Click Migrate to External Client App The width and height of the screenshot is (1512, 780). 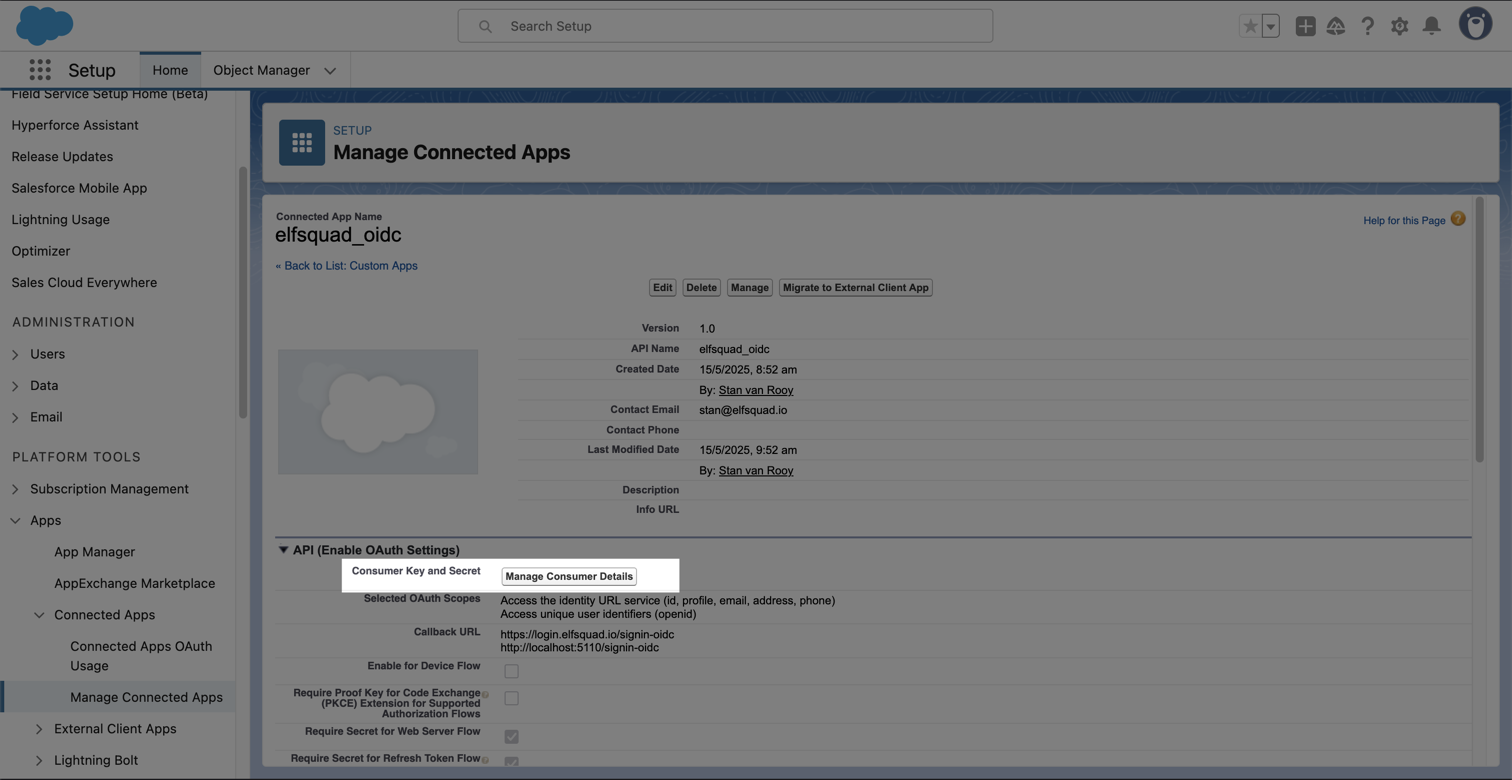coord(856,288)
